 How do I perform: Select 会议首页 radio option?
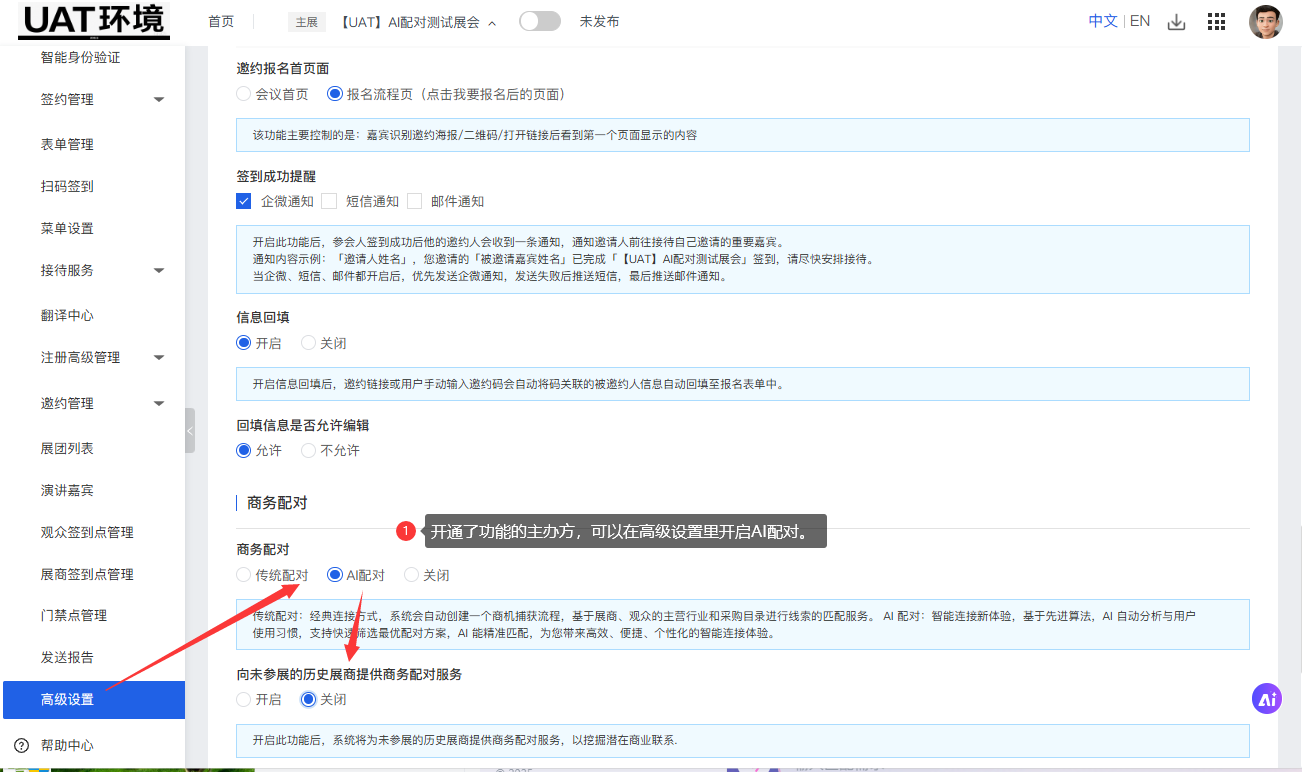tap(244, 94)
